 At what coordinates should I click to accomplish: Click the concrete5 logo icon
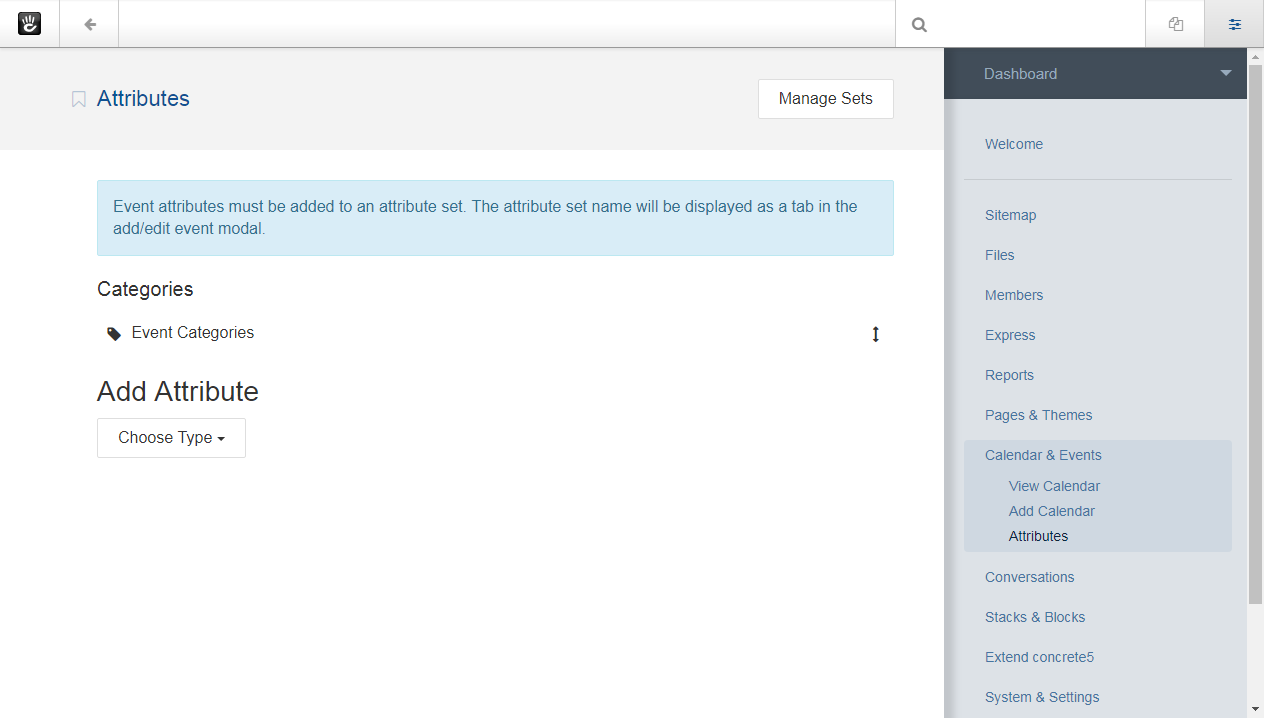click(29, 23)
